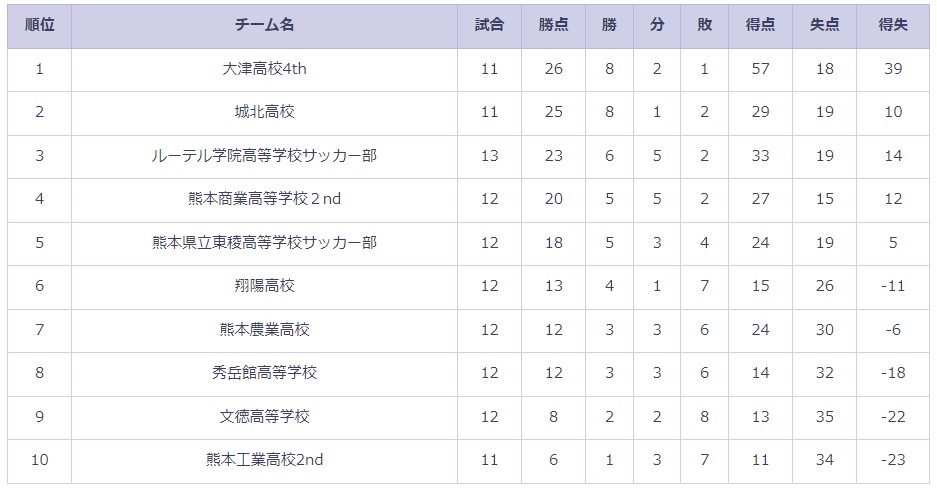The image size is (937, 490).
Task: Select the 分 column header
Action: (657, 25)
